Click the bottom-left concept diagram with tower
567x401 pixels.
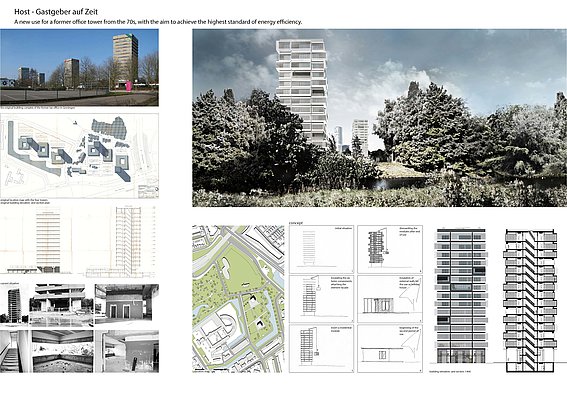[321, 349]
